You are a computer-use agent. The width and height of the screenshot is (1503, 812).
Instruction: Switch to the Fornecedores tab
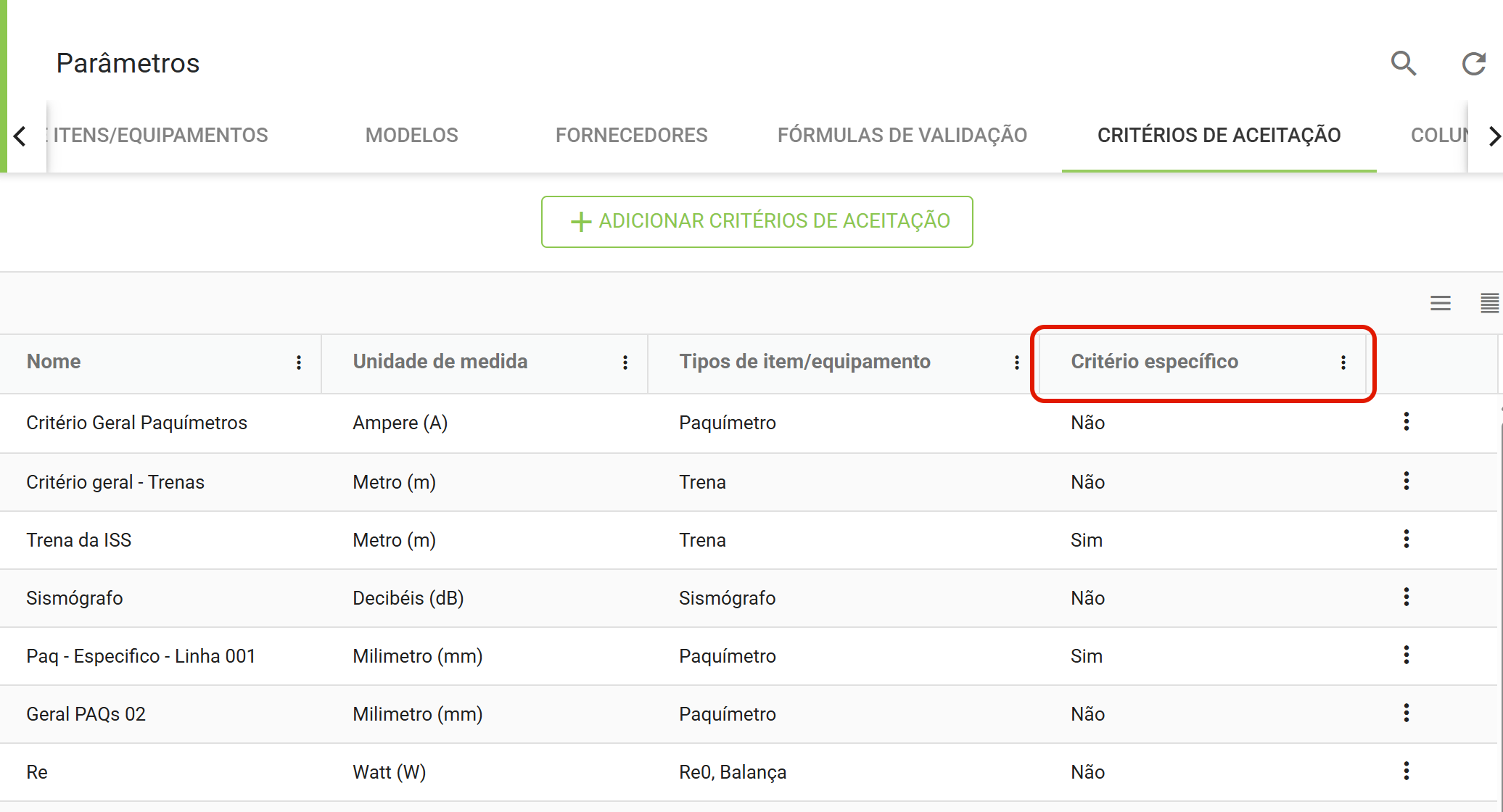tap(632, 136)
